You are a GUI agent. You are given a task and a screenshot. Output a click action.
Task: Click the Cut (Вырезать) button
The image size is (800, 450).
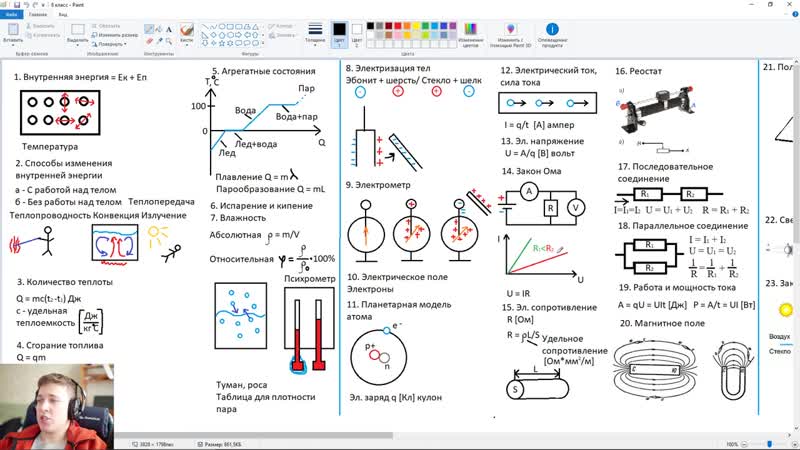click(x=40, y=26)
